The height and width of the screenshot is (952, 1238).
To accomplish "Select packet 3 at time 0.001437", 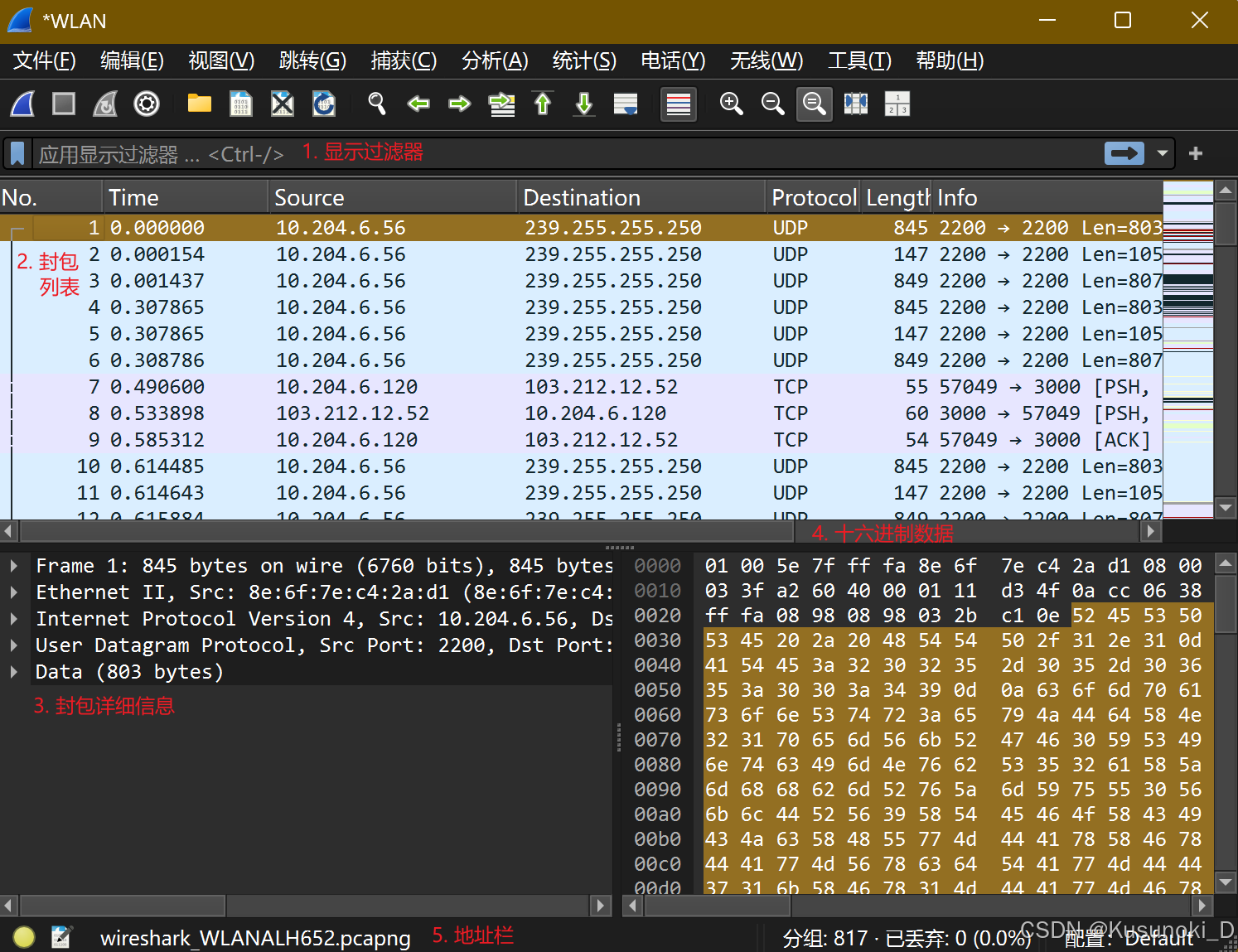I will click(x=581, y=281).
